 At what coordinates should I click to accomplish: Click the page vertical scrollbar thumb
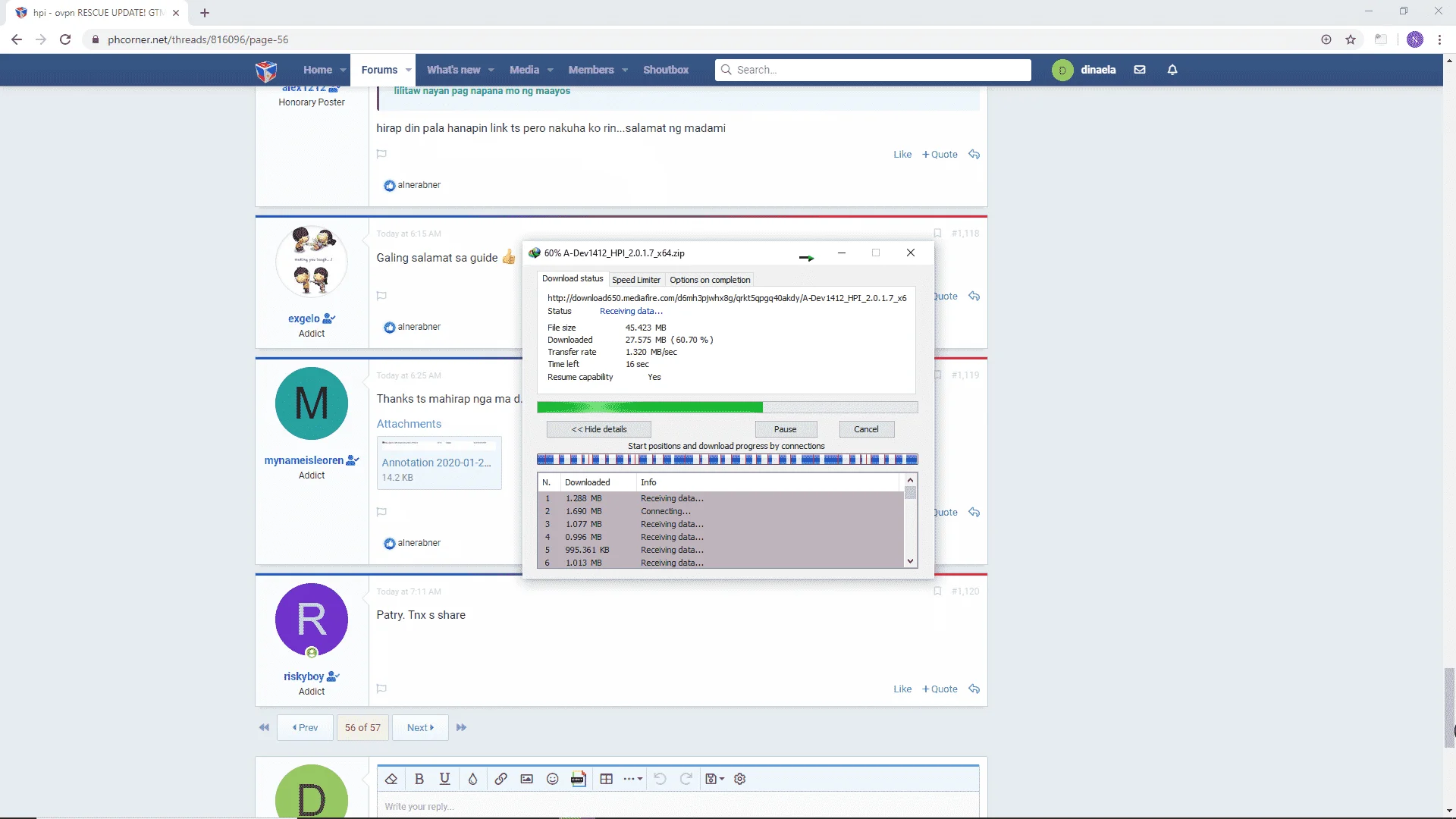pyautogui.click(x=1449, y=708)
